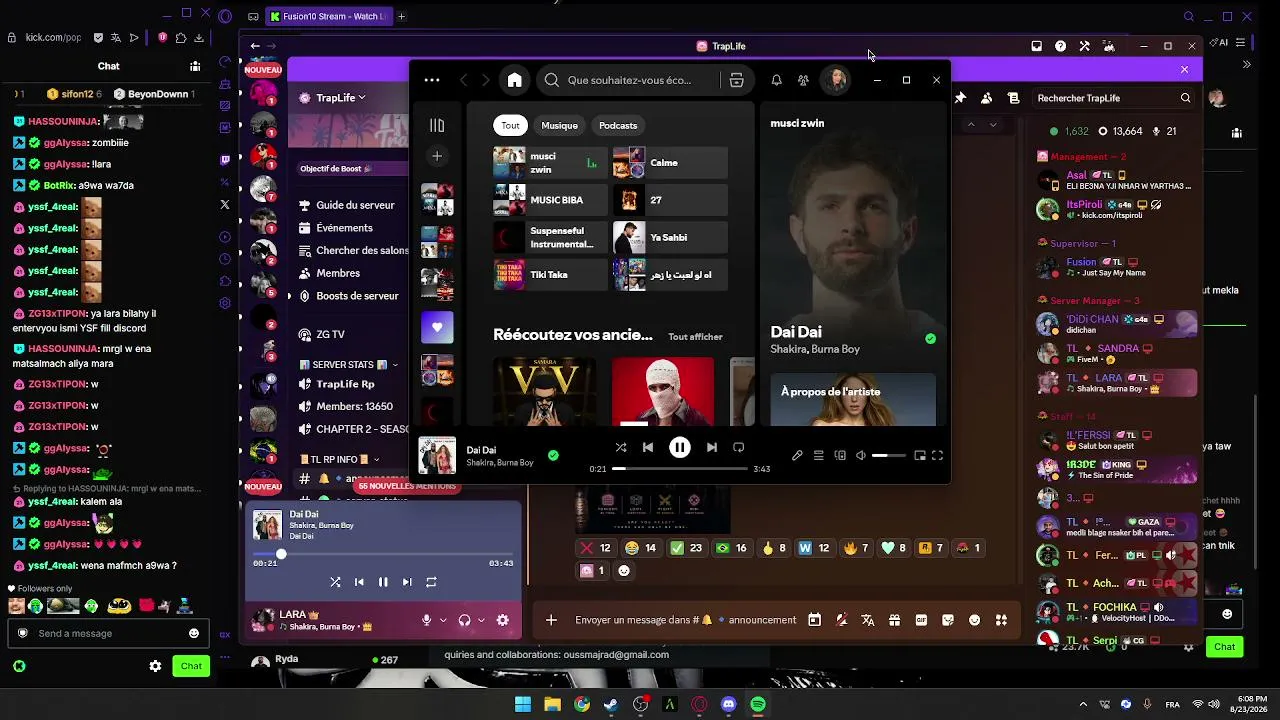Open File Explorer from the taskbar
The height and width of the screenshot is (720, 1280).
click(552, 705)
